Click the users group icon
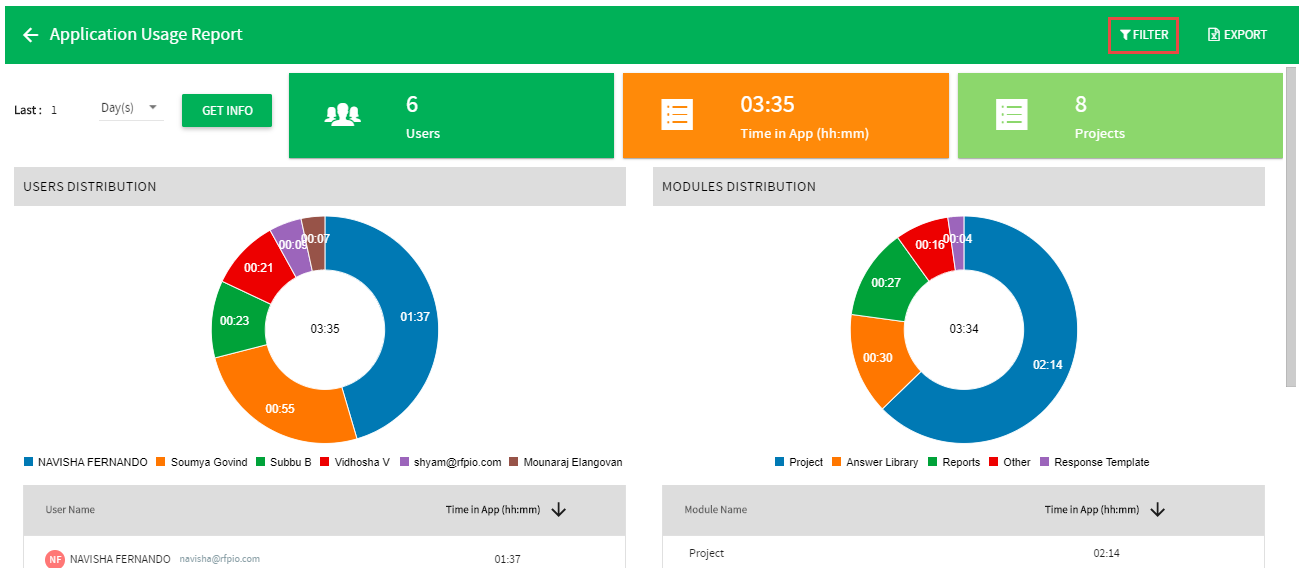This screenshot has width=1305, height=572. coord(343,115)
